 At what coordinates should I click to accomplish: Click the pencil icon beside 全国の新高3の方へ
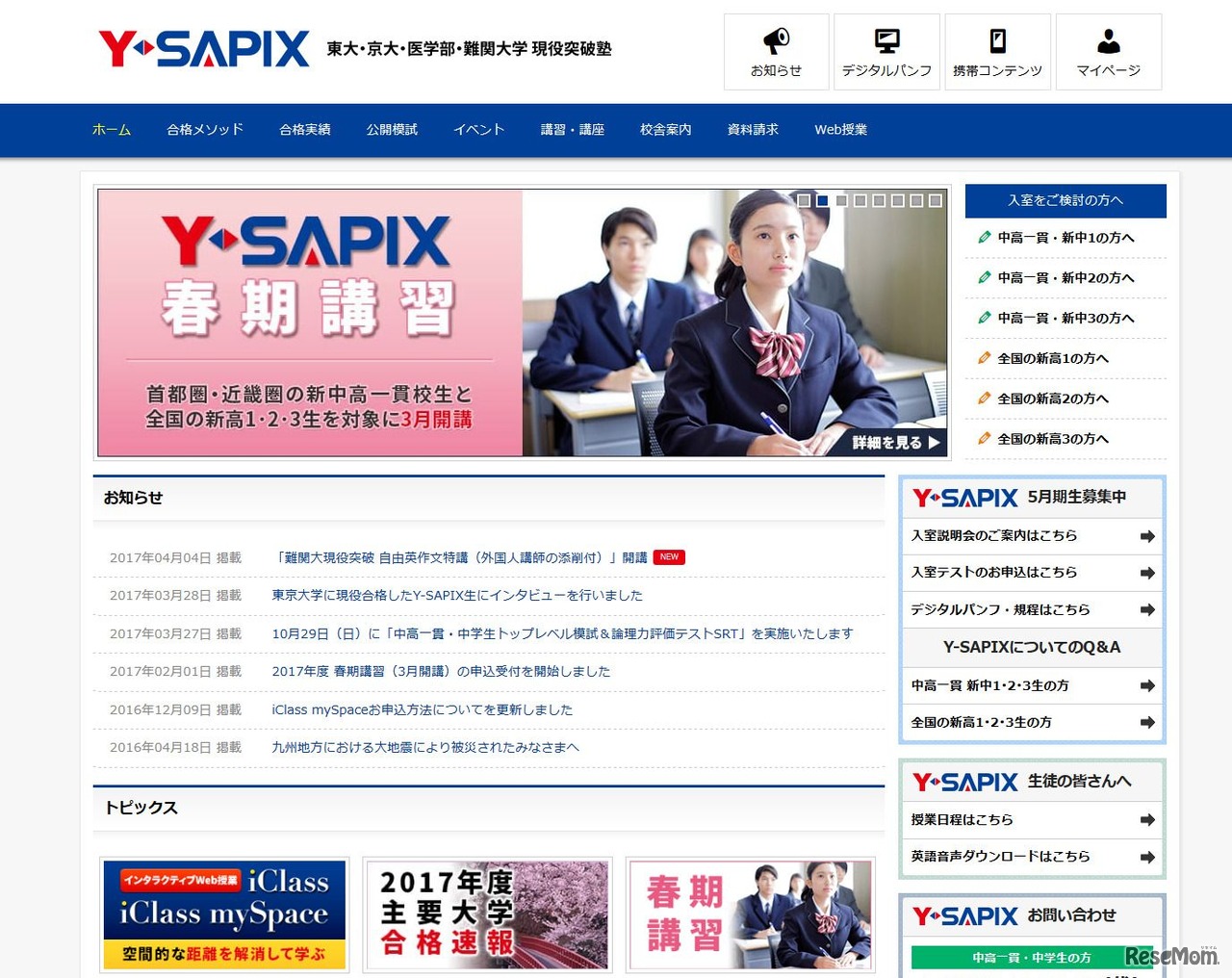point(984,439)
